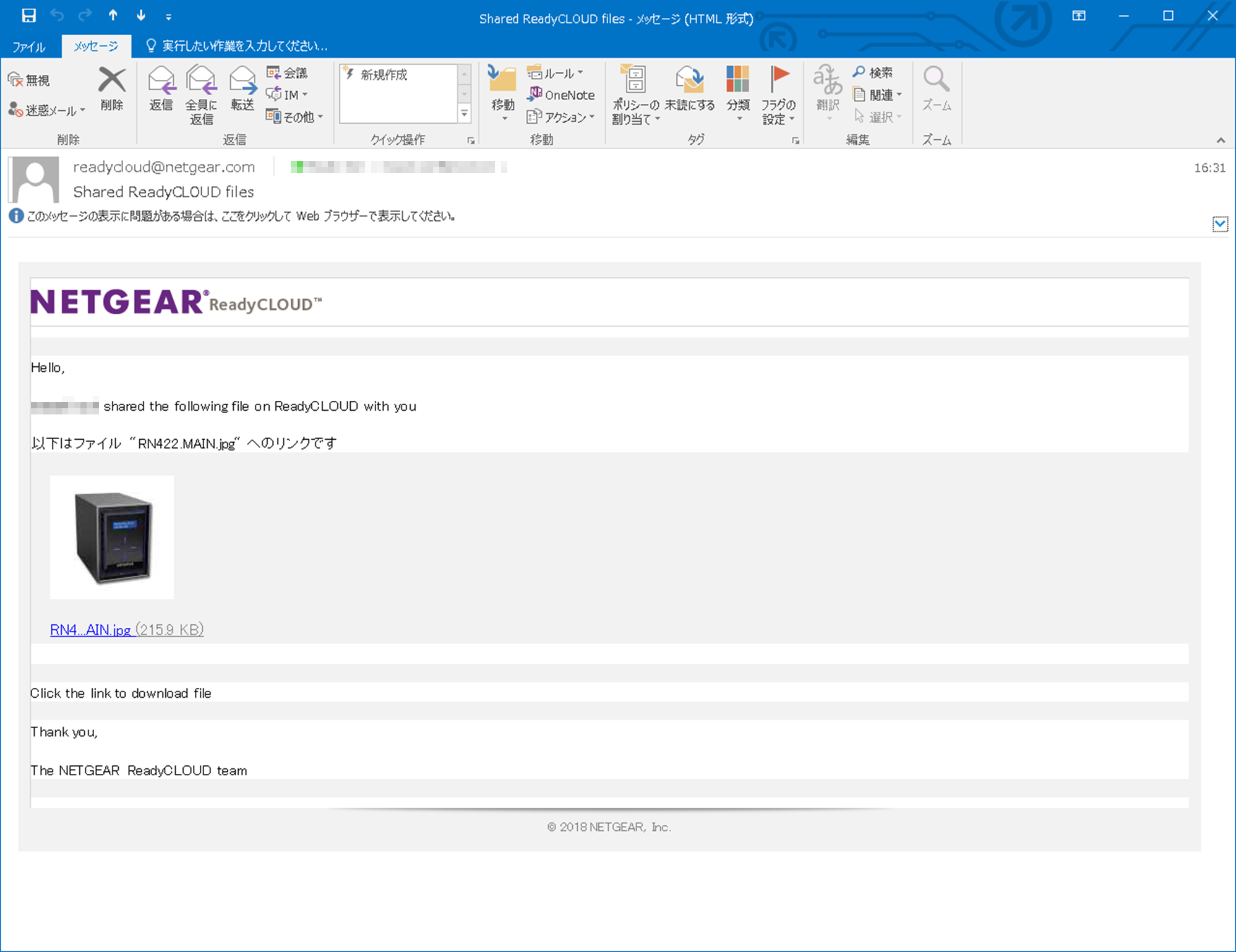This screenshot has height=952, width=1236.
Task: Expand the message header chevron
Action: click(x=1220, y=224)
